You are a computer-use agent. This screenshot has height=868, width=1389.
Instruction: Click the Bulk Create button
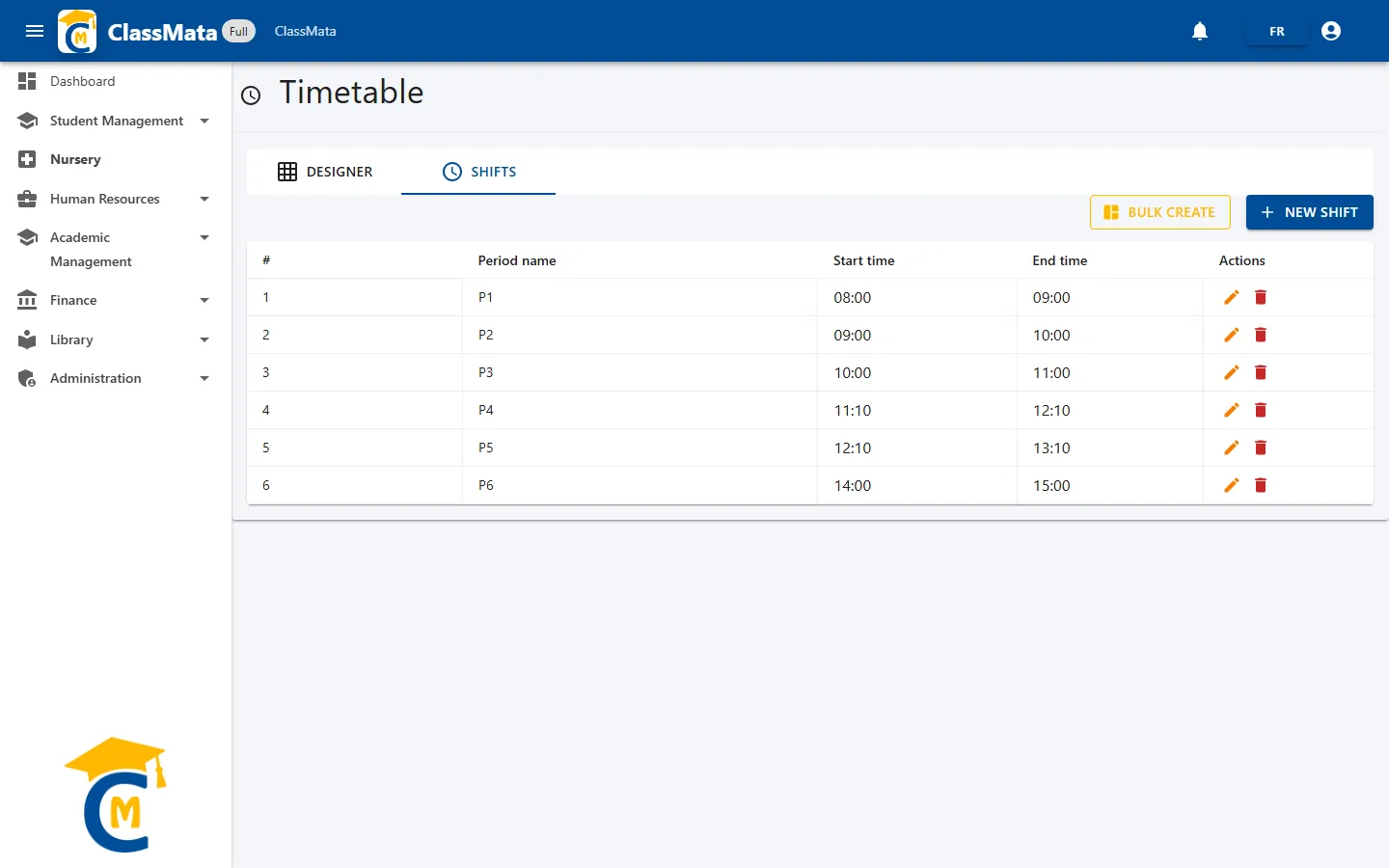click(1160, 212)
